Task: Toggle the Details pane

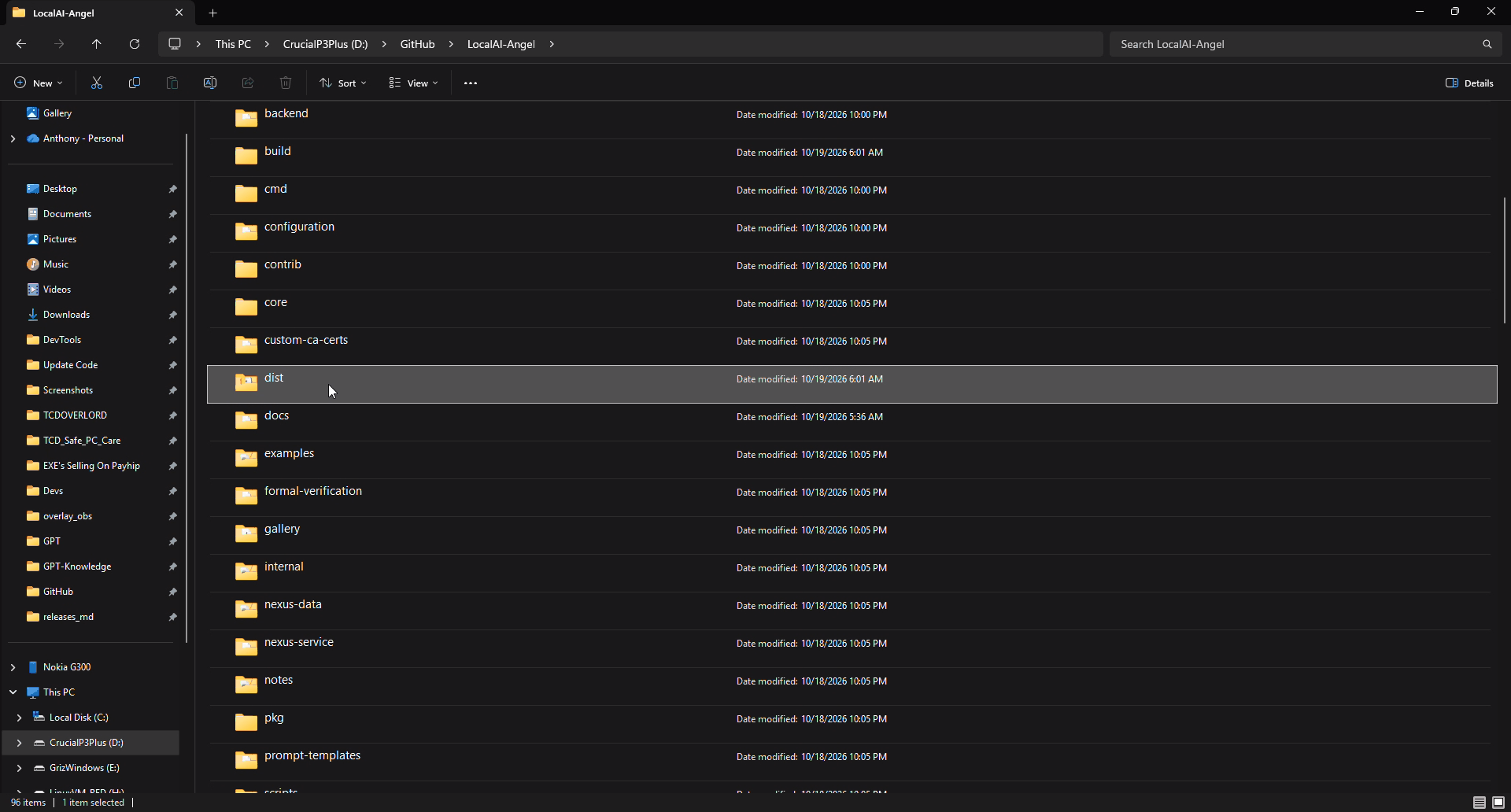Action: pos(1469,83)
